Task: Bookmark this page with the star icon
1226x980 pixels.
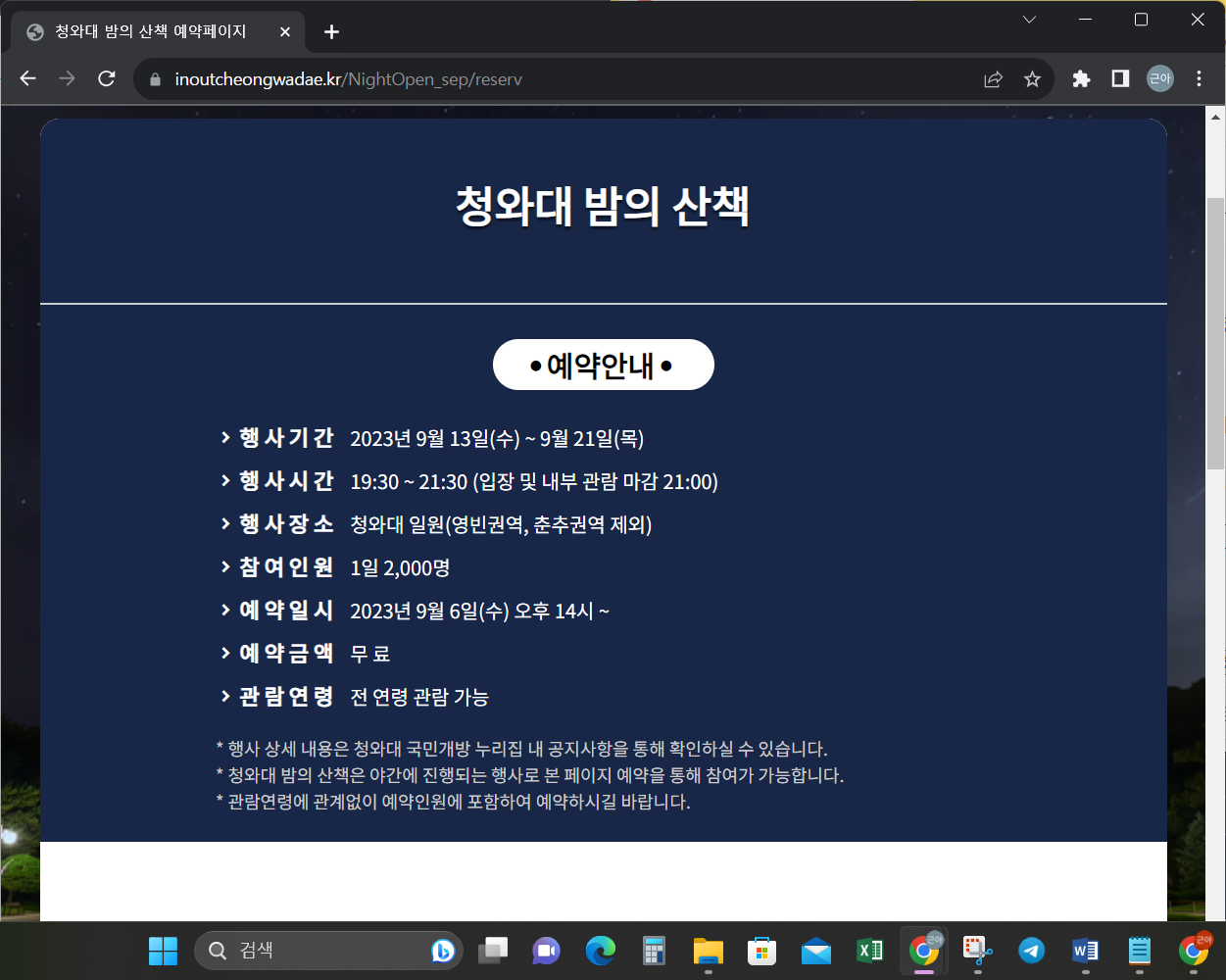Action: pyautogui.click(x=1031, y=79)
